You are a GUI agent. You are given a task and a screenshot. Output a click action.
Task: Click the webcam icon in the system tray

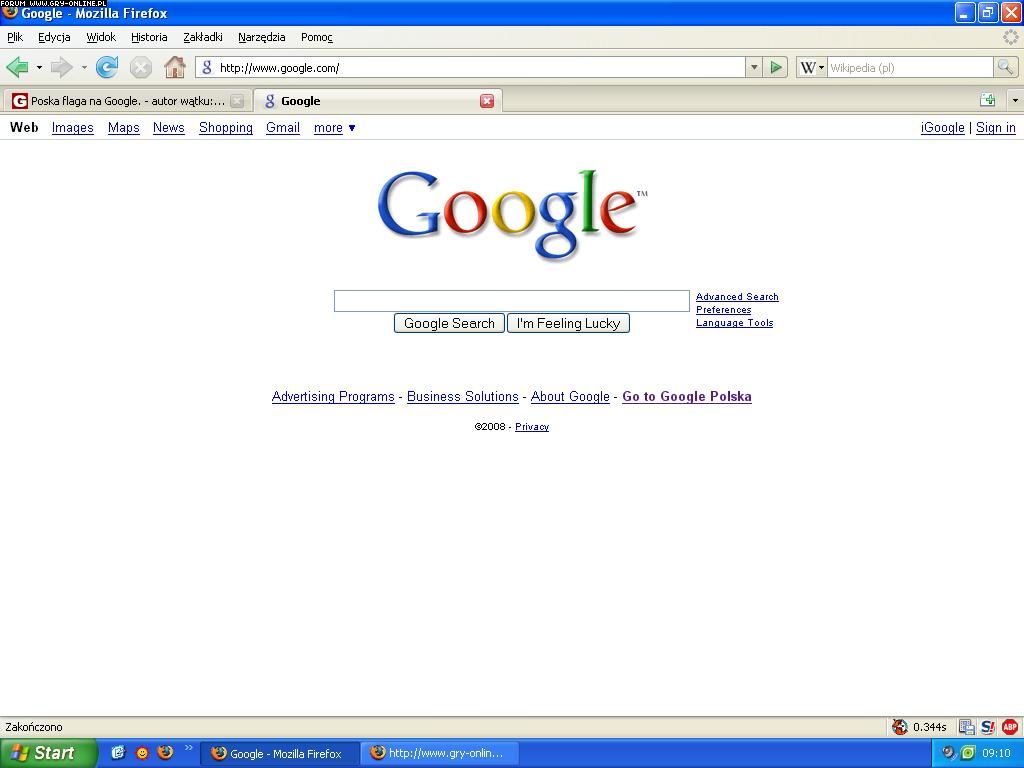(949, 752)
